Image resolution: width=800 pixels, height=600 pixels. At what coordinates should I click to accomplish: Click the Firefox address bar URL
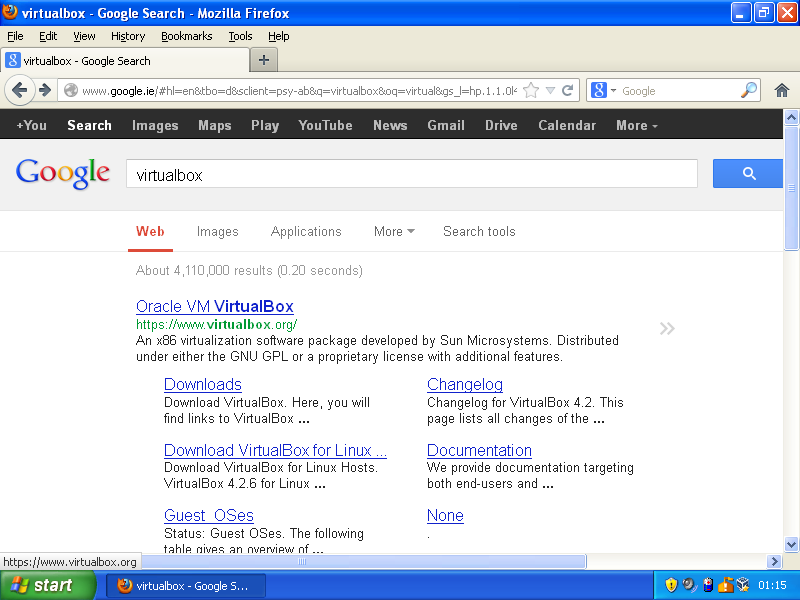[299, 91]
